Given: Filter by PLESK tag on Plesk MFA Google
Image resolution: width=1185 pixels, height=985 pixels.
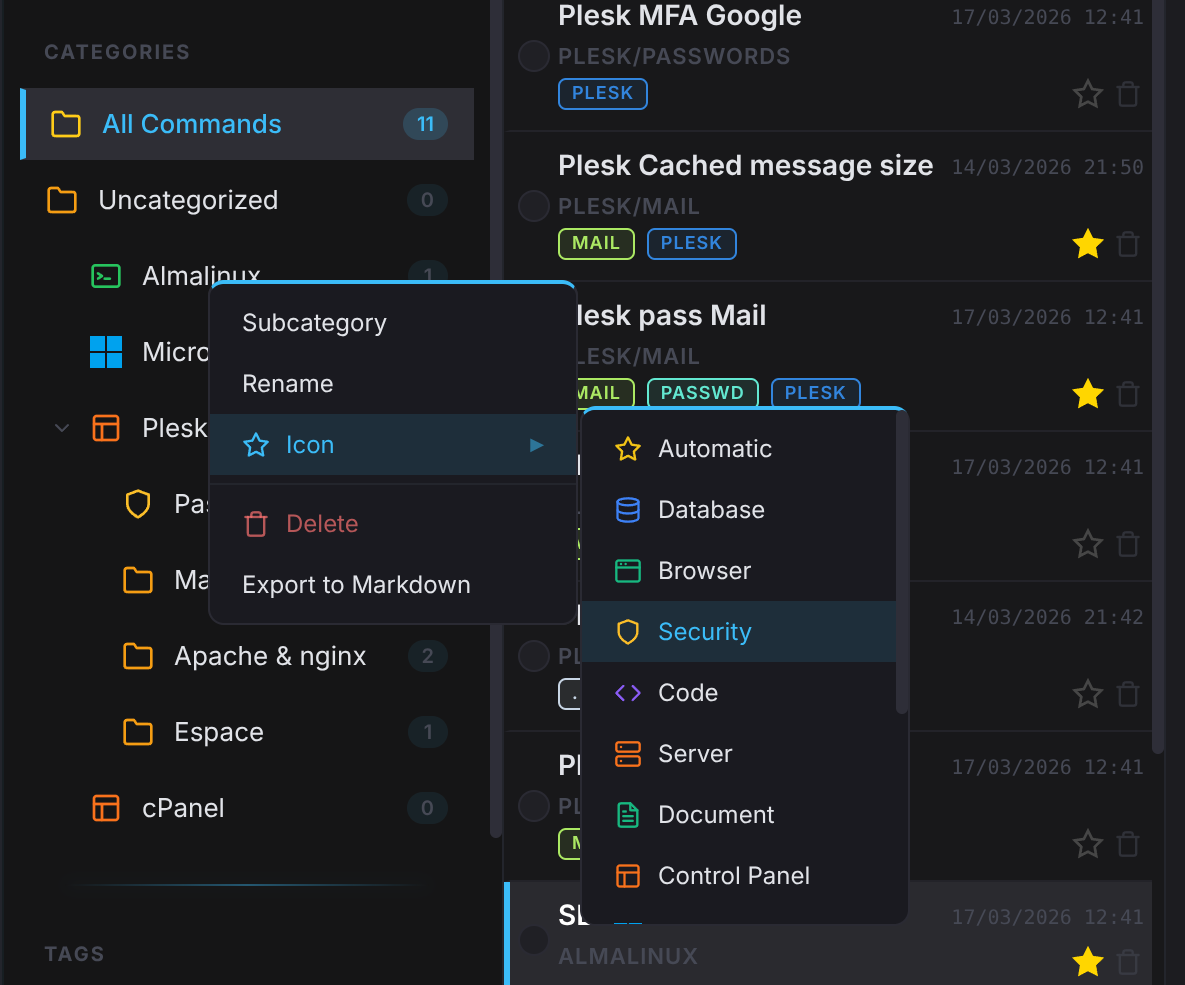Looking at the screenshot, I should (x=602, y=94).
